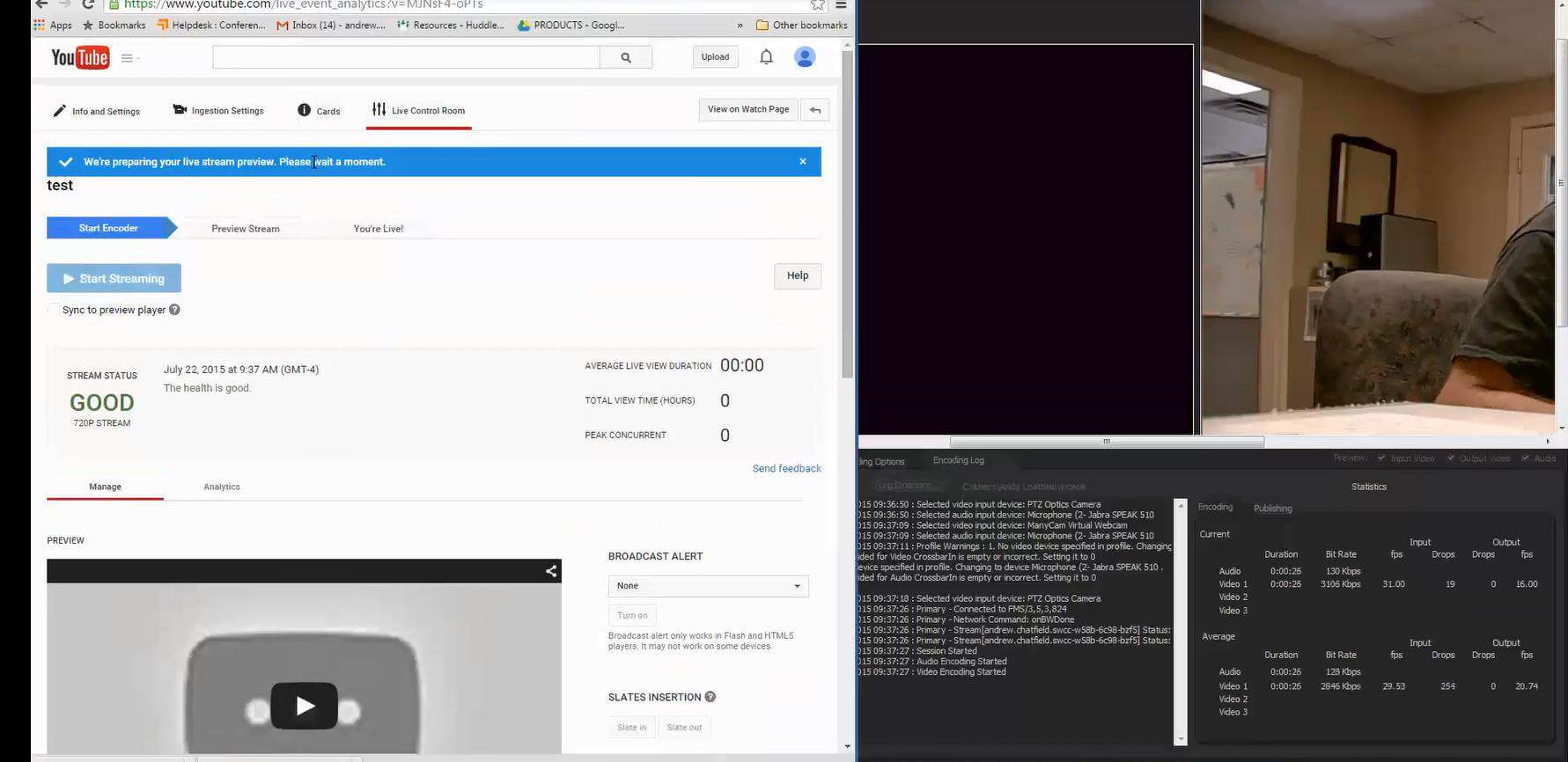Image resolution: width=1568 pixels, height=762 pixels.
Task: Click the magnifier search button
Action: click(626, 57)
